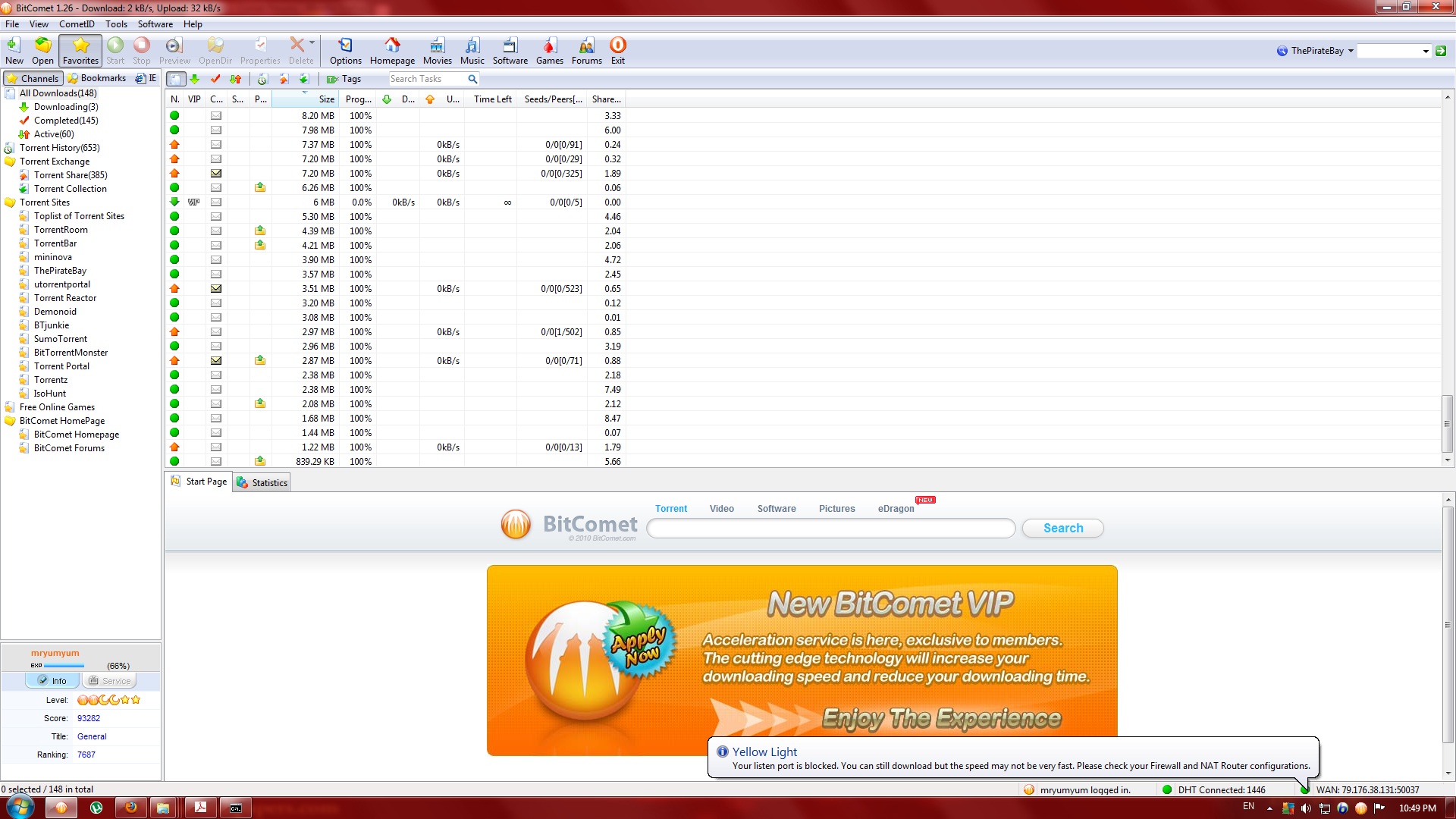Click the task list vertical scrollbar
The image size is (1456, 819).
(1447, 423)
